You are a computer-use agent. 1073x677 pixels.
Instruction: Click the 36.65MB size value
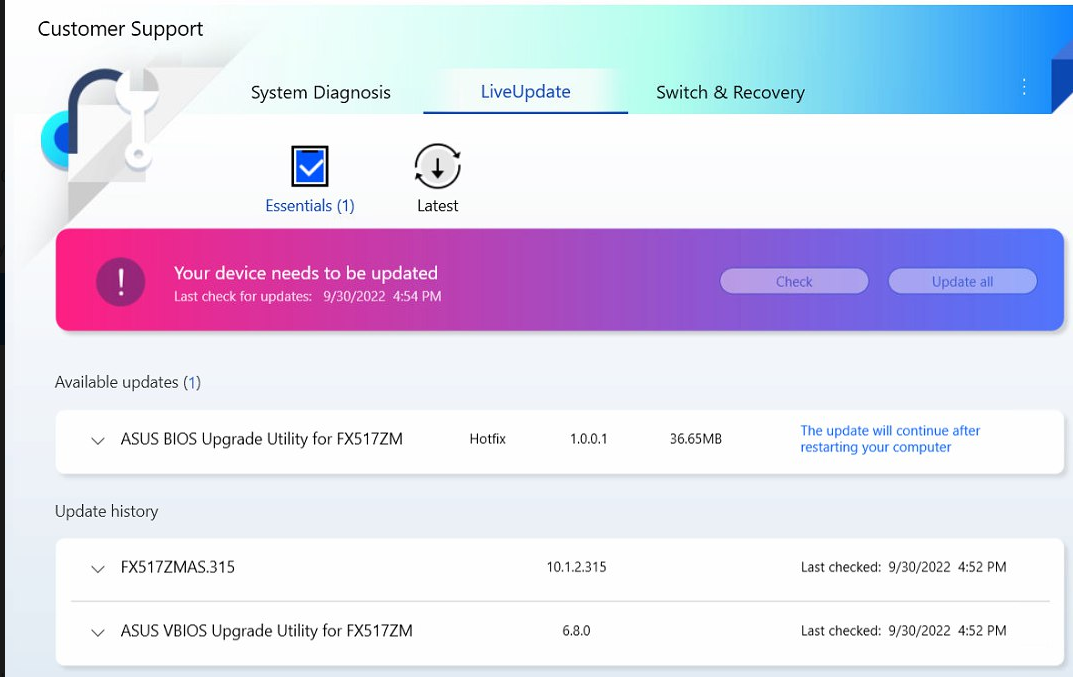(x=695, y=439)
